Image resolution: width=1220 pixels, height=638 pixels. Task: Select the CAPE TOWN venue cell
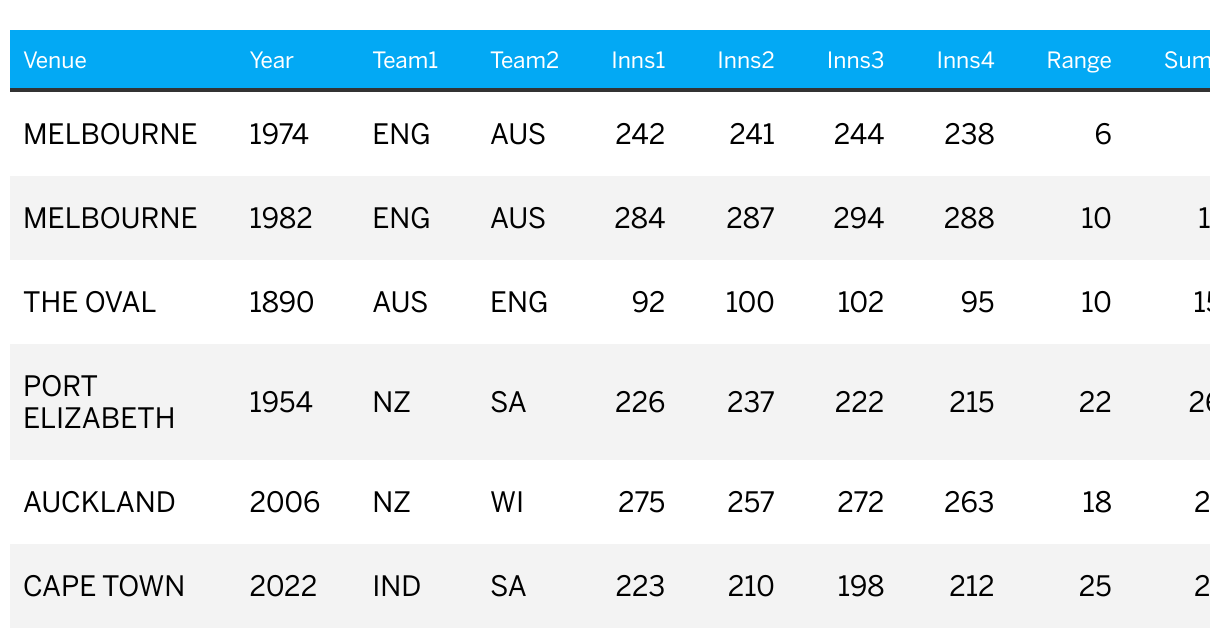(104, 586)
